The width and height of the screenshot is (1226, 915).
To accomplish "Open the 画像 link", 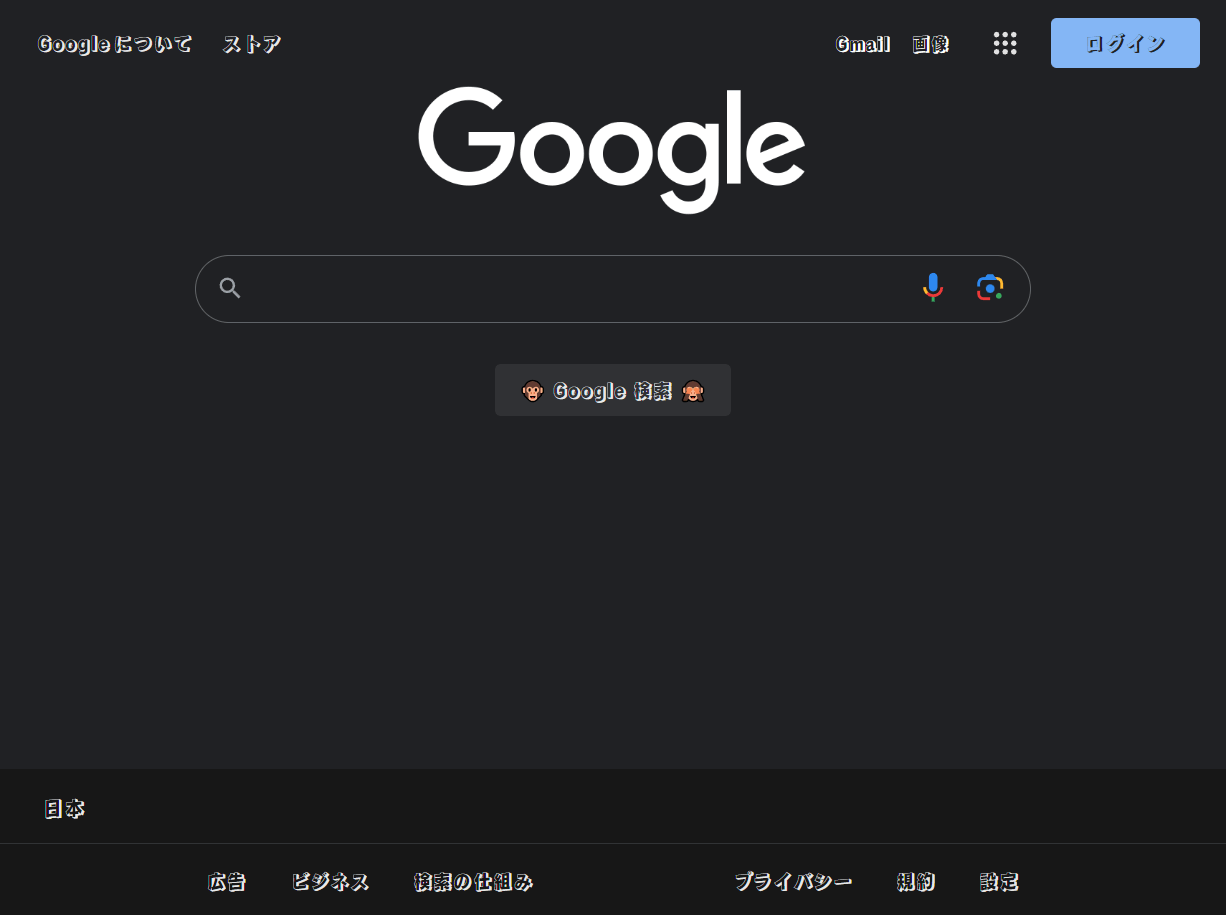I will (930, 44).
